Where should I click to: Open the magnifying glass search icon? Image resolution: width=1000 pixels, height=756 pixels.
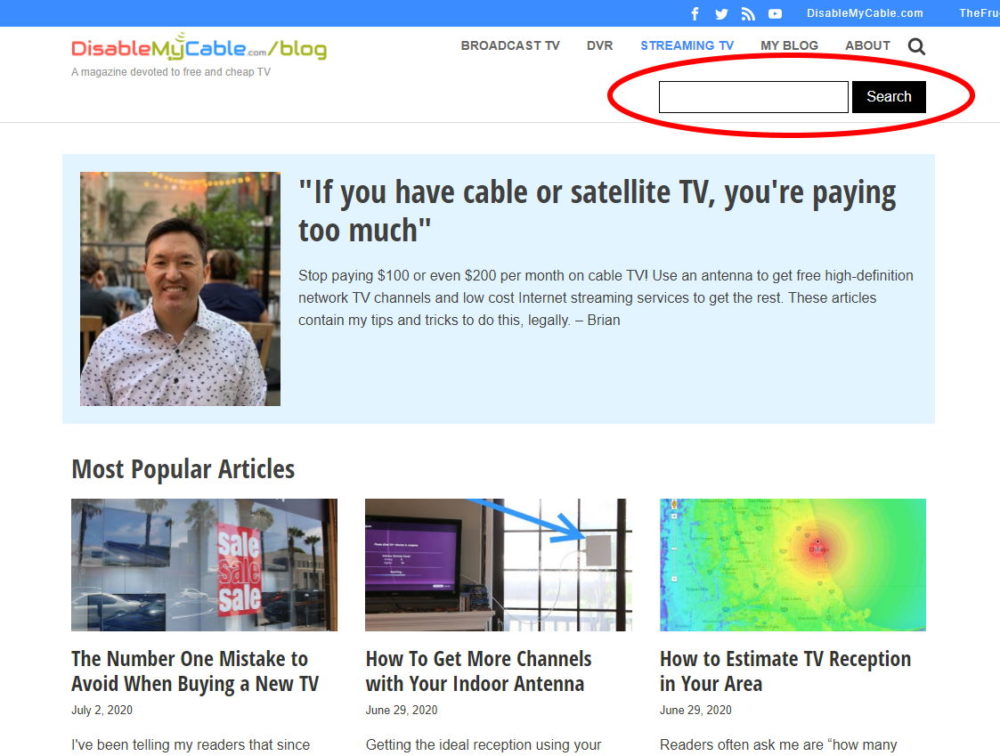(x=916, y=45)
